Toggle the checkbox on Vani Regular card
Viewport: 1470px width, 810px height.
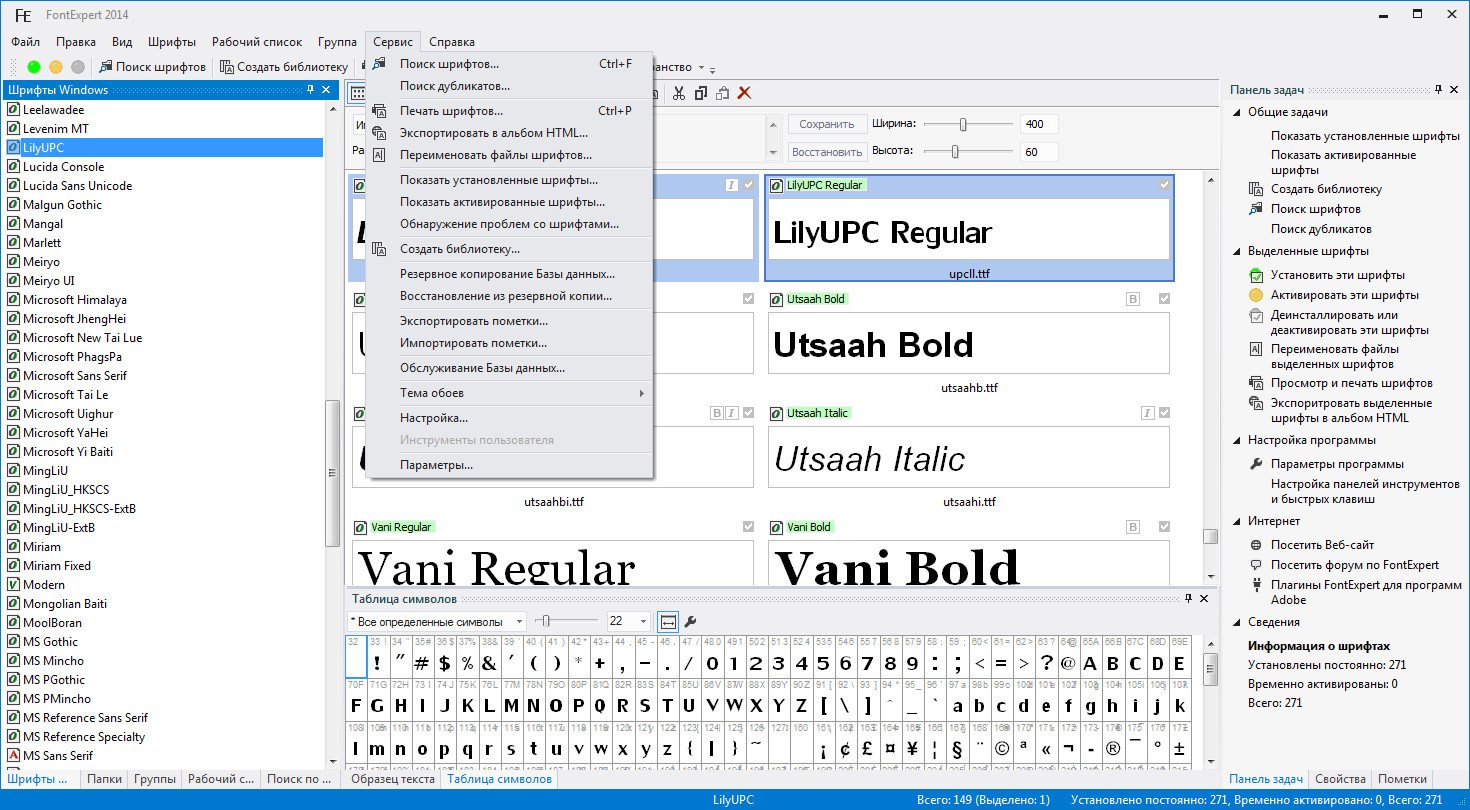click(748, 527)
